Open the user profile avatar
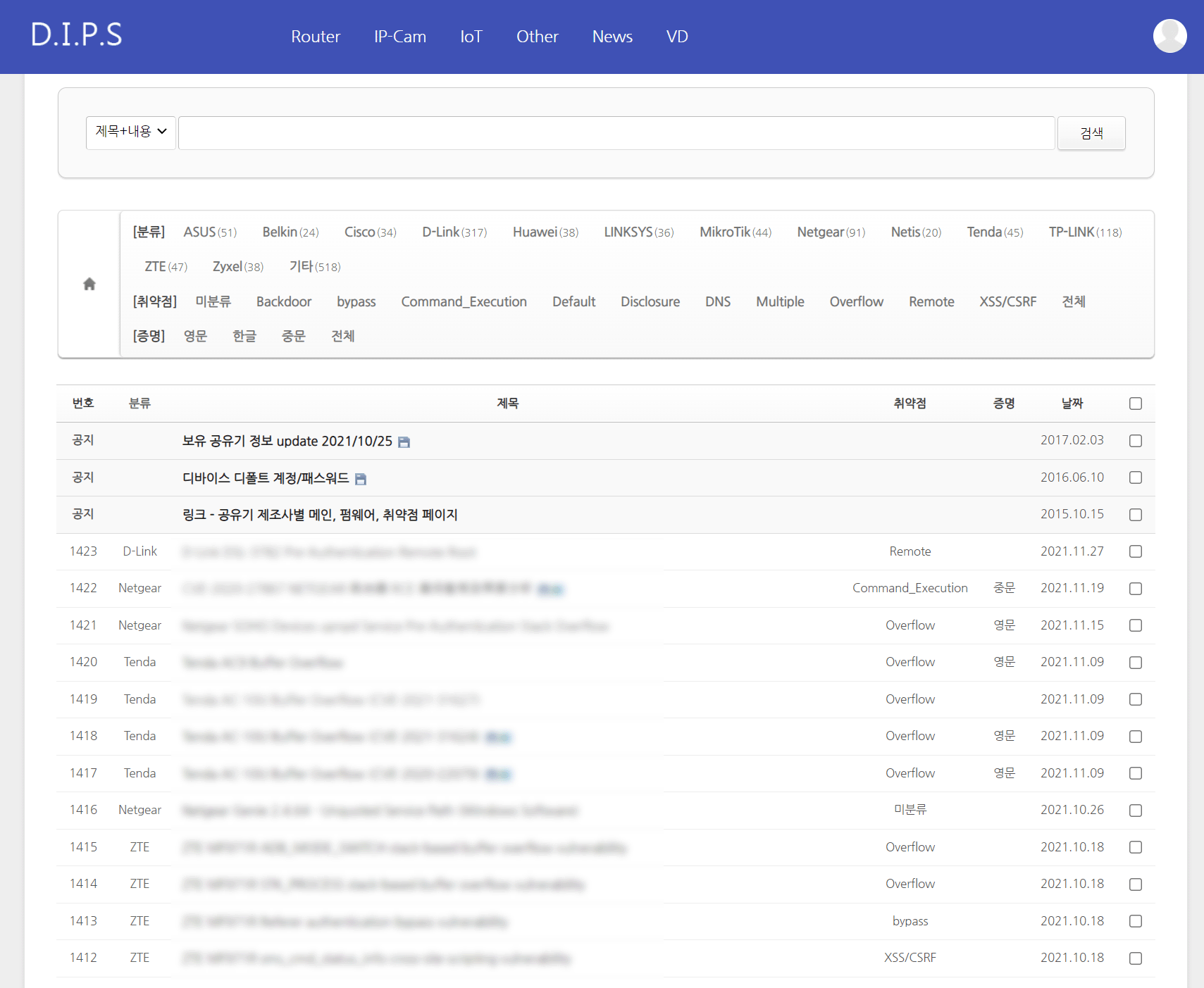 click(x=1169, y=36)
